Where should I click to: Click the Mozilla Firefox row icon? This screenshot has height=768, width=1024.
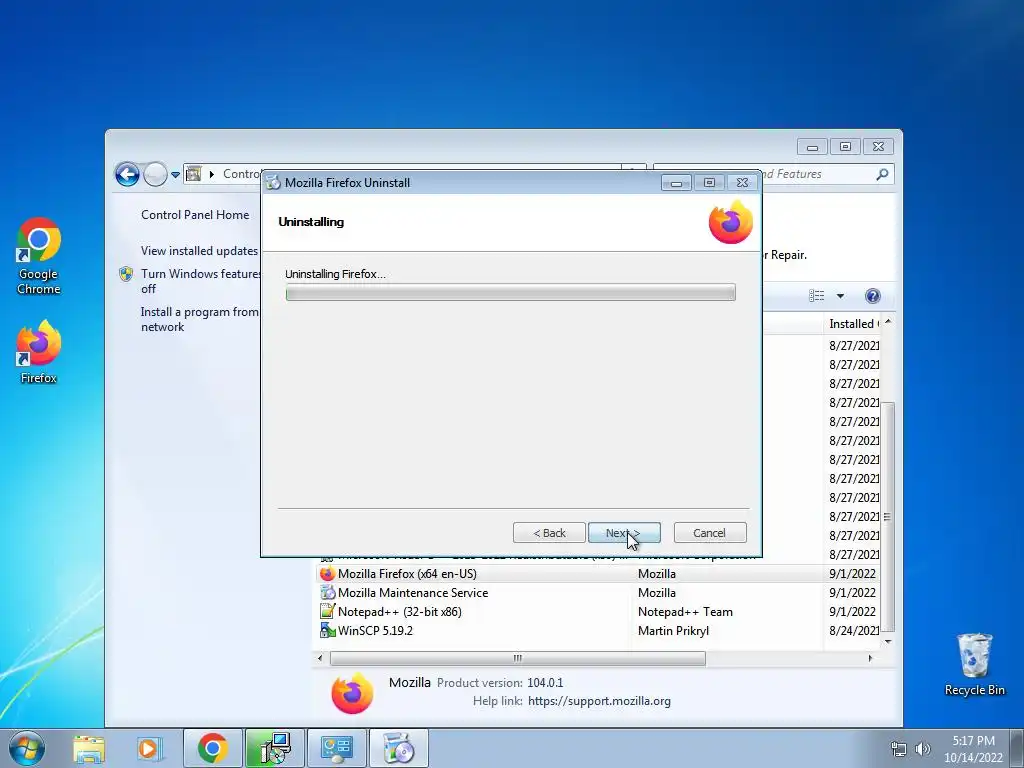327,573
